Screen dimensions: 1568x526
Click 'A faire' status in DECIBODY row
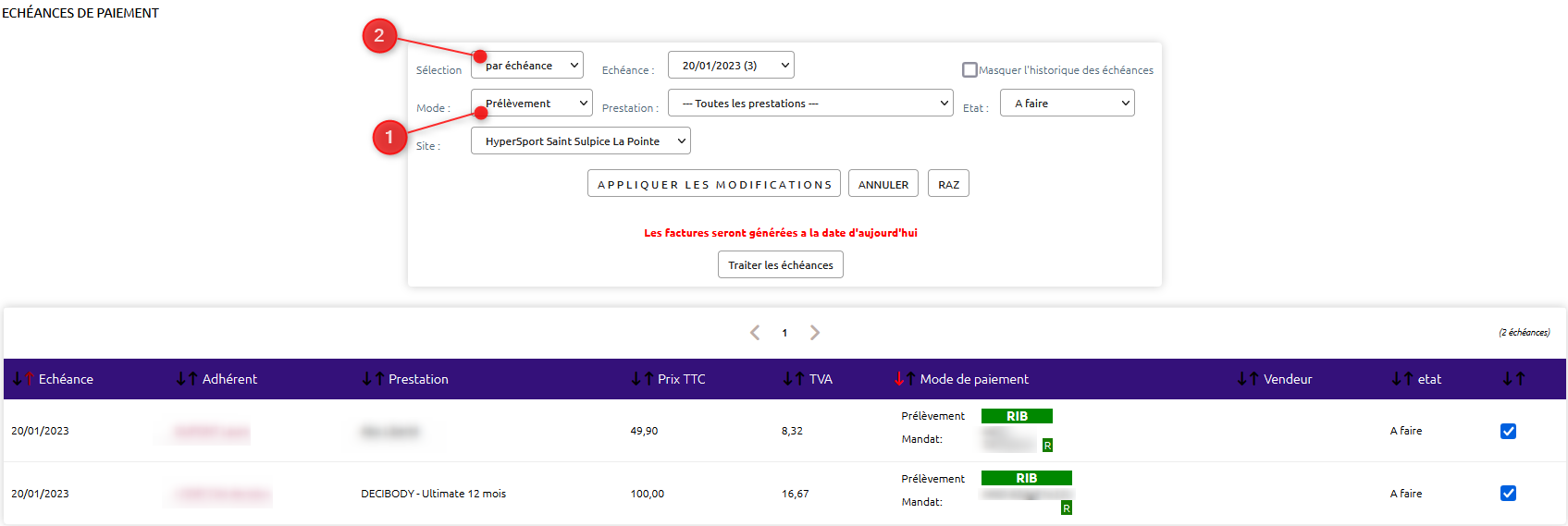(x=1406, y=494)
